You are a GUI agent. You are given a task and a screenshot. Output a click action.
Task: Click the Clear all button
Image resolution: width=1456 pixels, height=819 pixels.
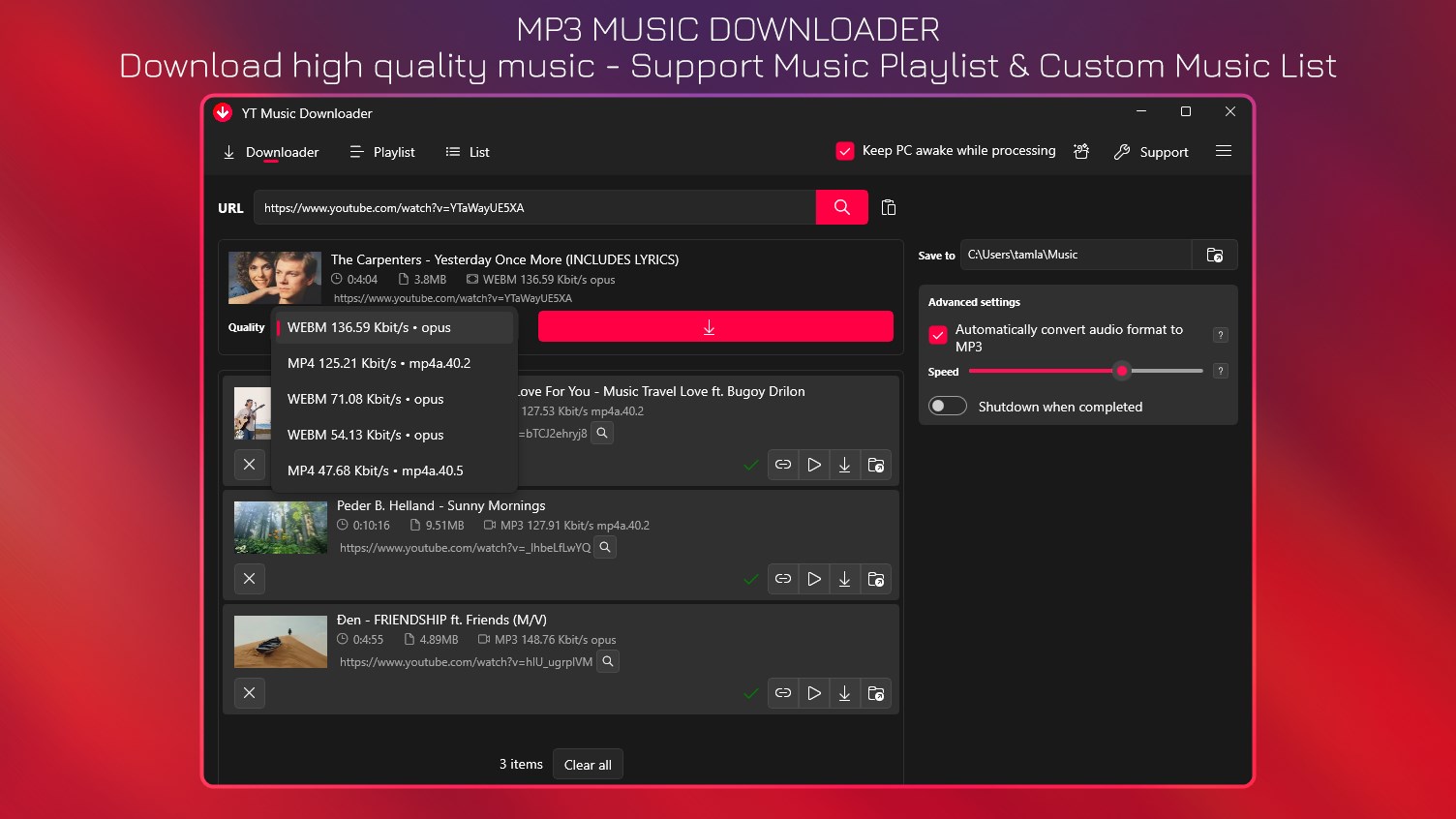588,764
